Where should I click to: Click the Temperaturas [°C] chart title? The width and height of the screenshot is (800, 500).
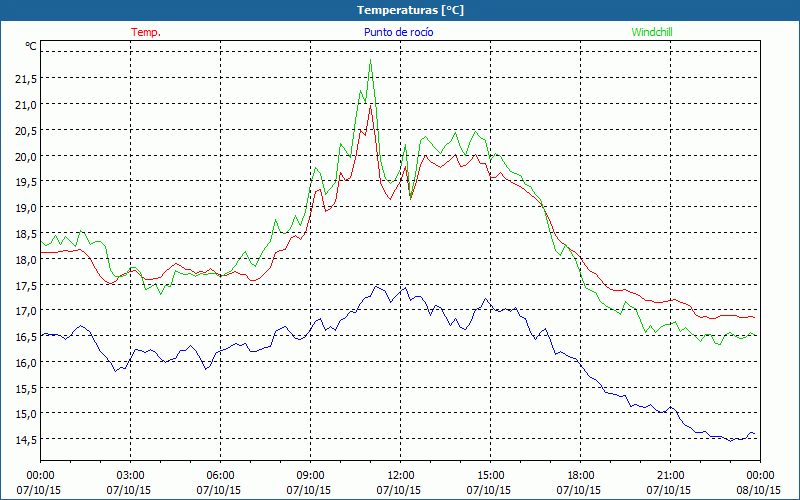pos(410,10)
